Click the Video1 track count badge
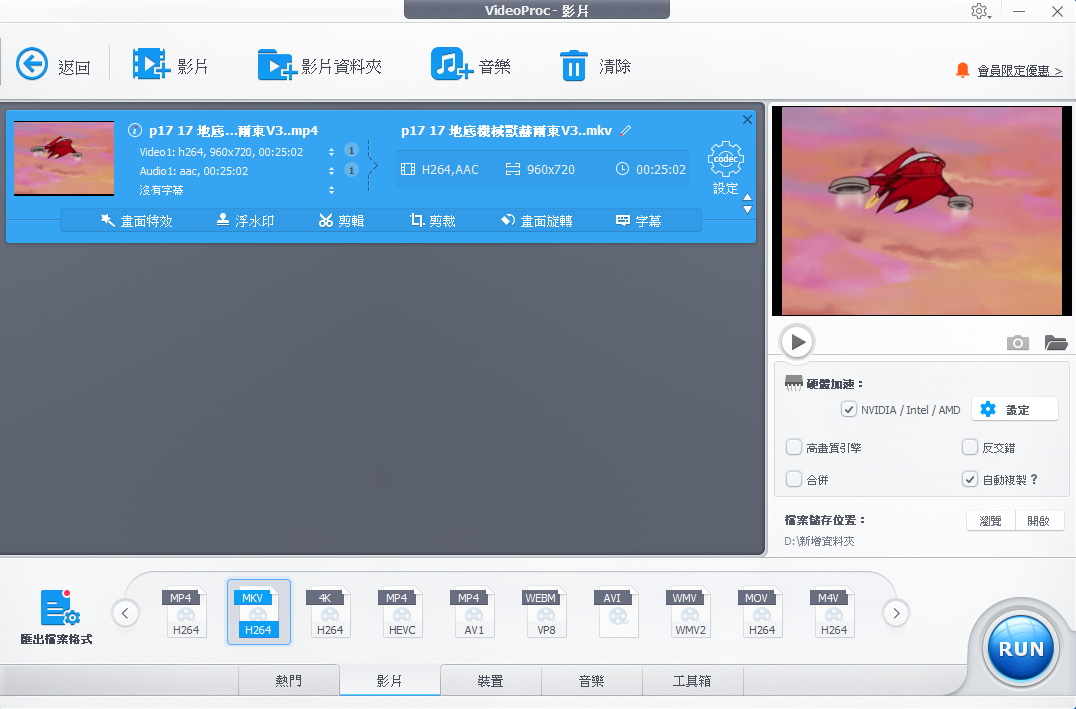The height and width of the screenshot is (709, 1076). coord(351,150)
